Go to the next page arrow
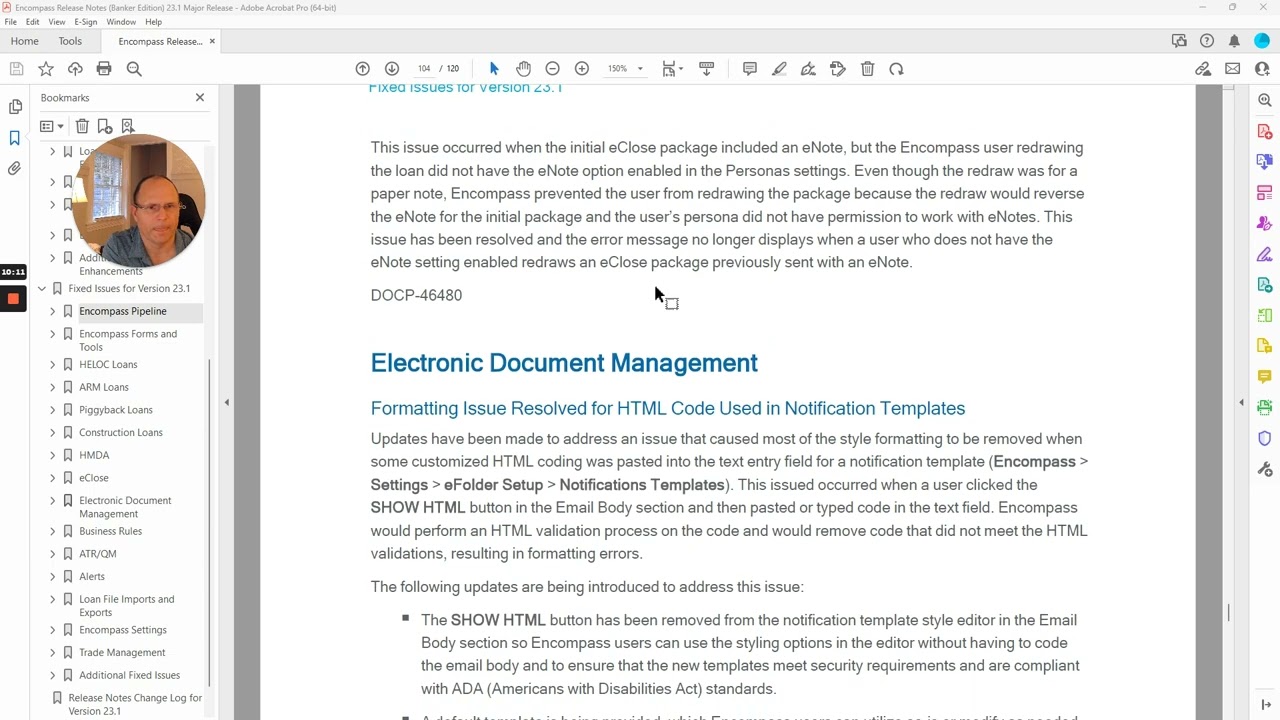Image resolution: width=1280 pixels, height=720 pixels. tap(392, 69)
